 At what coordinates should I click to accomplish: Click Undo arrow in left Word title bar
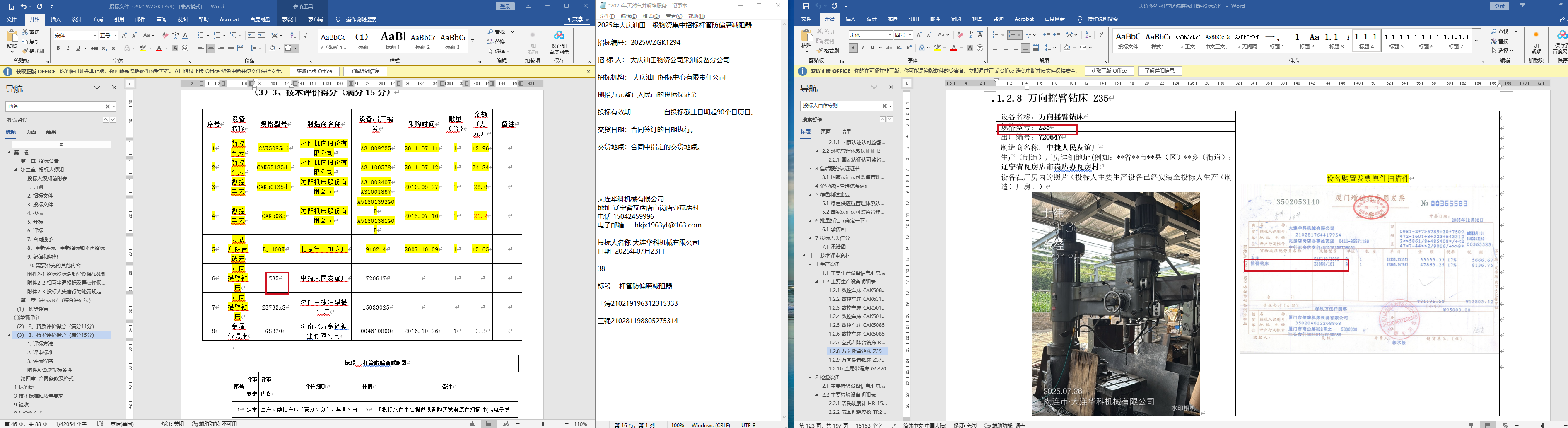pyautogui.click(x=24, y=6)
